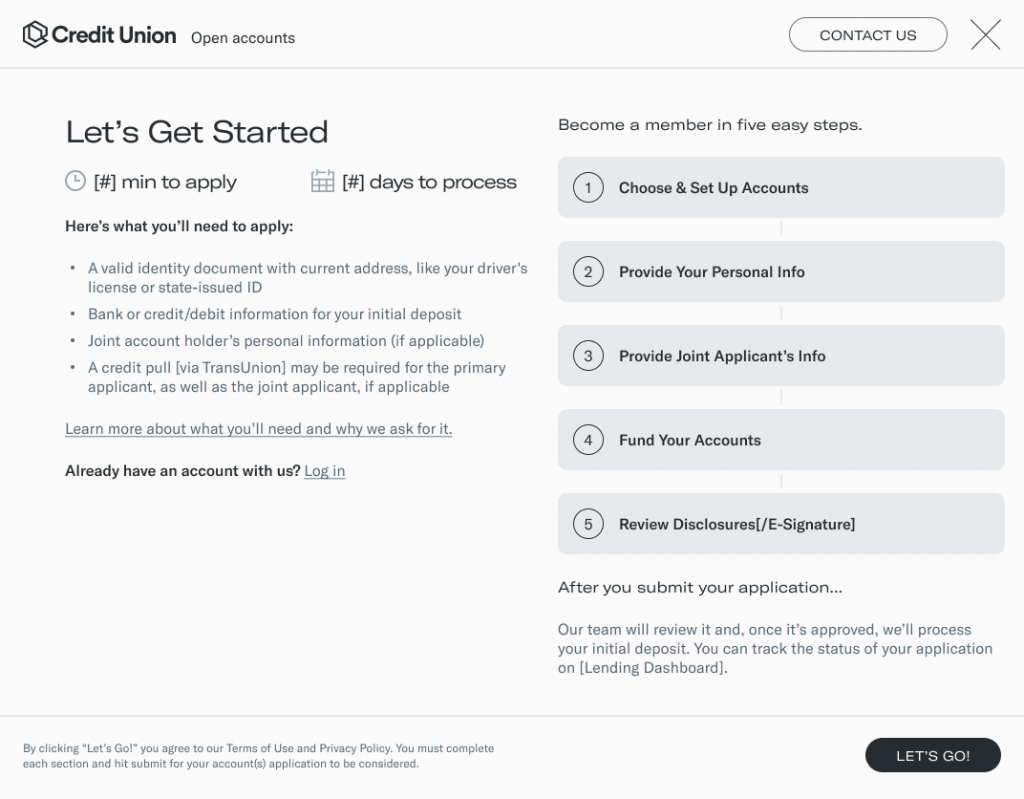Viewport: 1024px width, 799px height.
Task: Click the step 5 circle number icon
Action: pyautogui.click(x=588, y=524)
